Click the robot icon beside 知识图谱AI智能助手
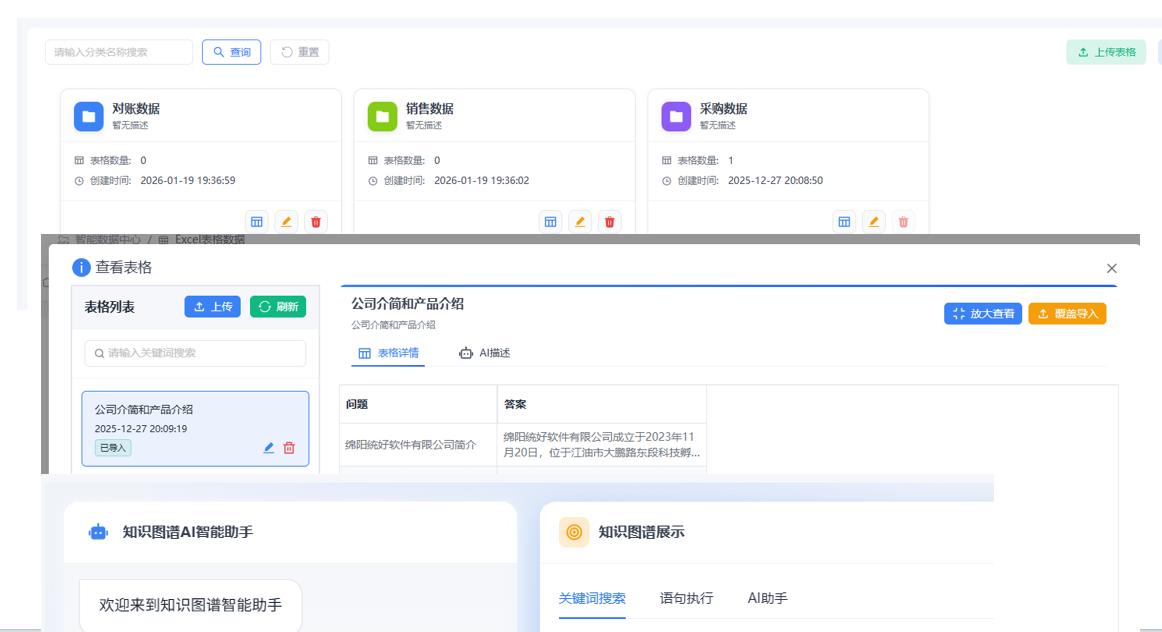 click(98, 532)
